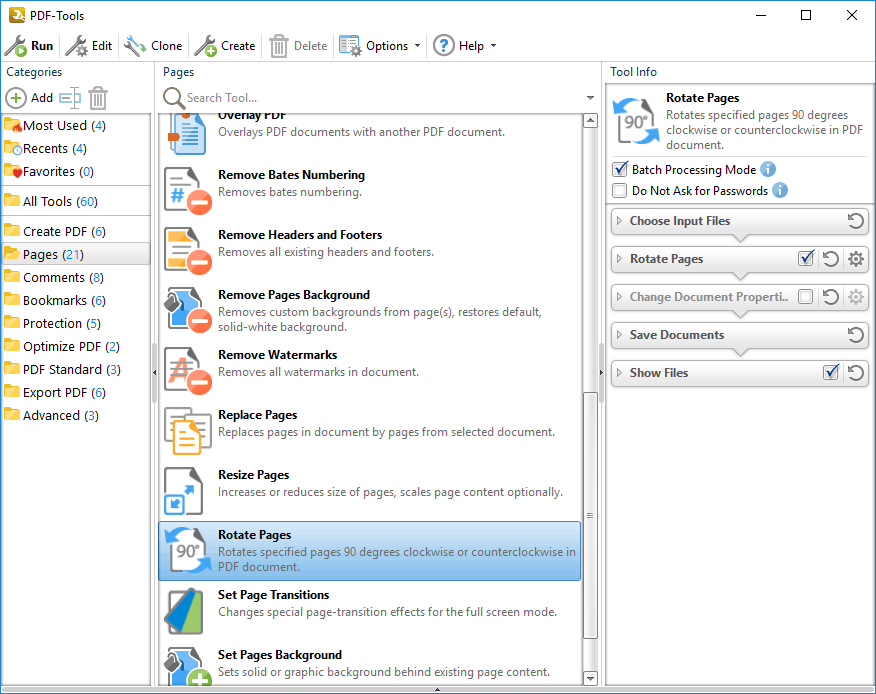The width and height of the screenshot is (876, 694).
Task: Select the Resize Pages tool icon
Action: [183, 491]
